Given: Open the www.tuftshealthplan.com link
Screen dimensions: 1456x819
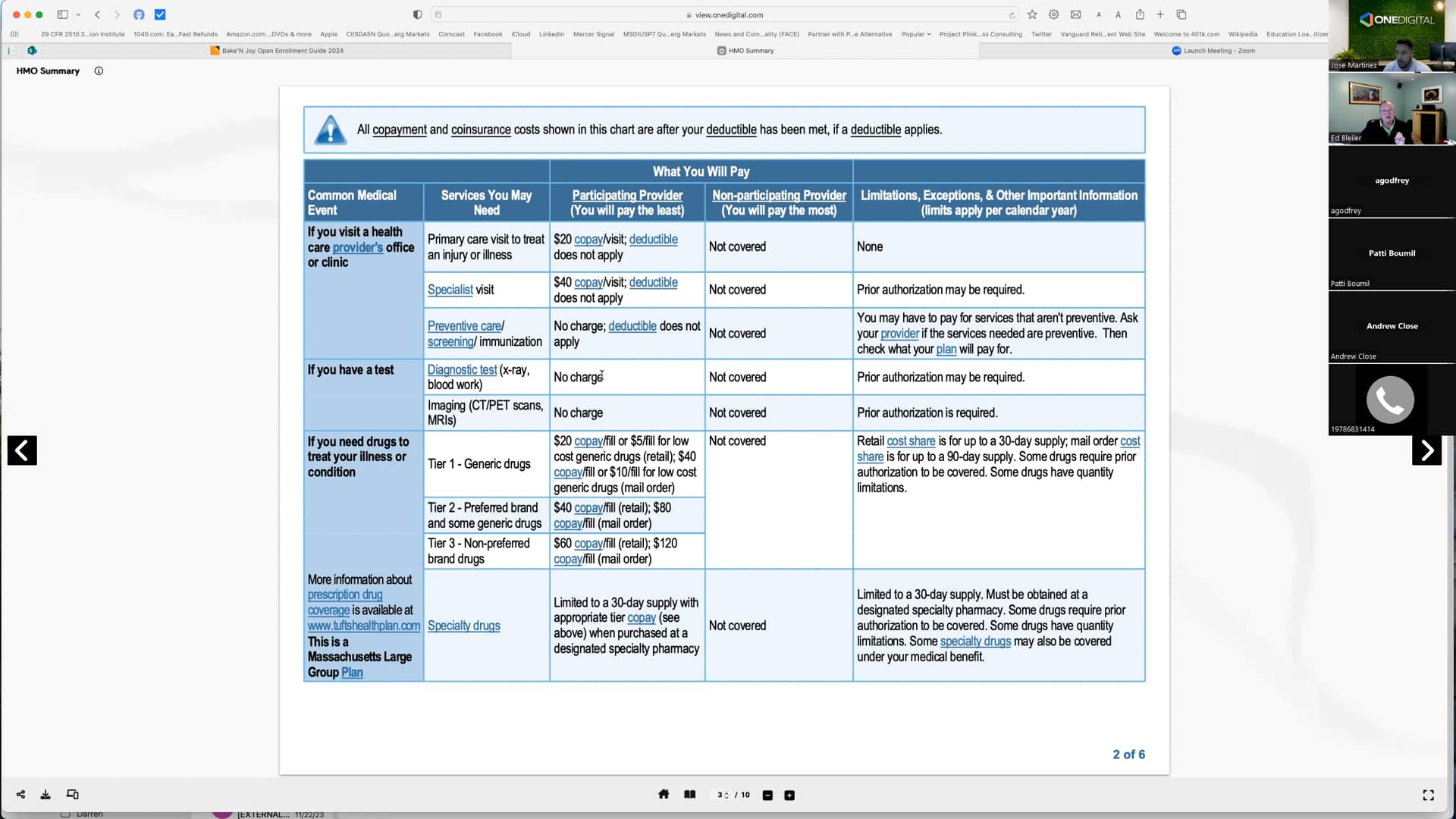Looking at the screenshot, I should click(363, 626).
